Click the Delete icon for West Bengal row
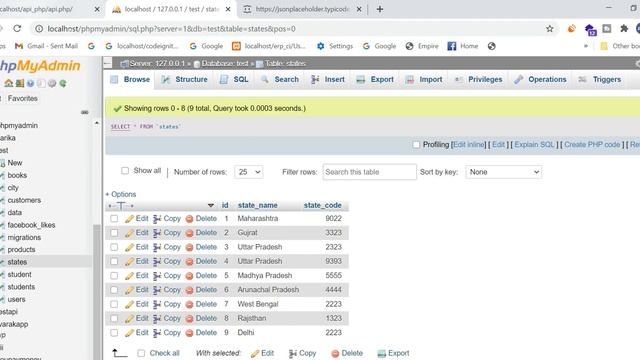The width and height of the screenshot is (640, 360). [x=189, y=304]
